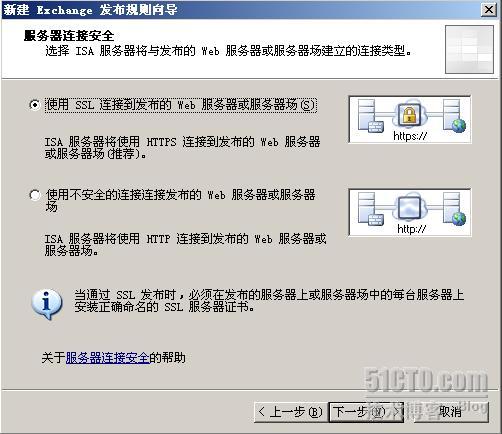Click the wizard title bar text
502x434 pixels.
point(90,10)
